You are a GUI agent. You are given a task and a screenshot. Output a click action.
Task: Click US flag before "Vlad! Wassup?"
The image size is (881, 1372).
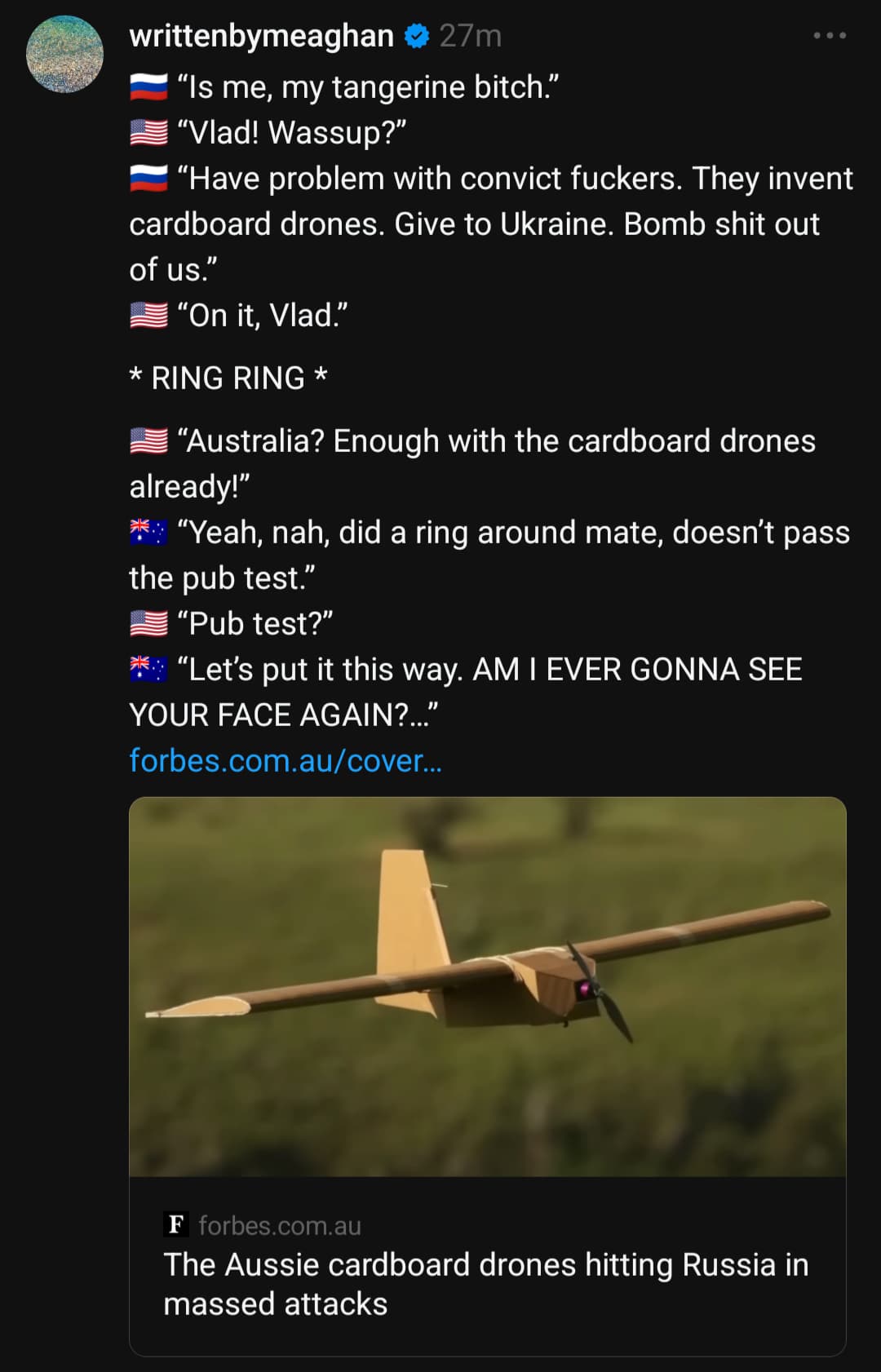(x=148, y=133)
